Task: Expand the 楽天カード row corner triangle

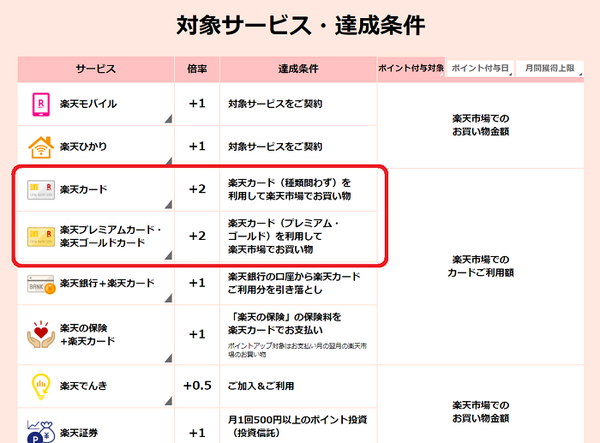Action: (x=168, y=205)
